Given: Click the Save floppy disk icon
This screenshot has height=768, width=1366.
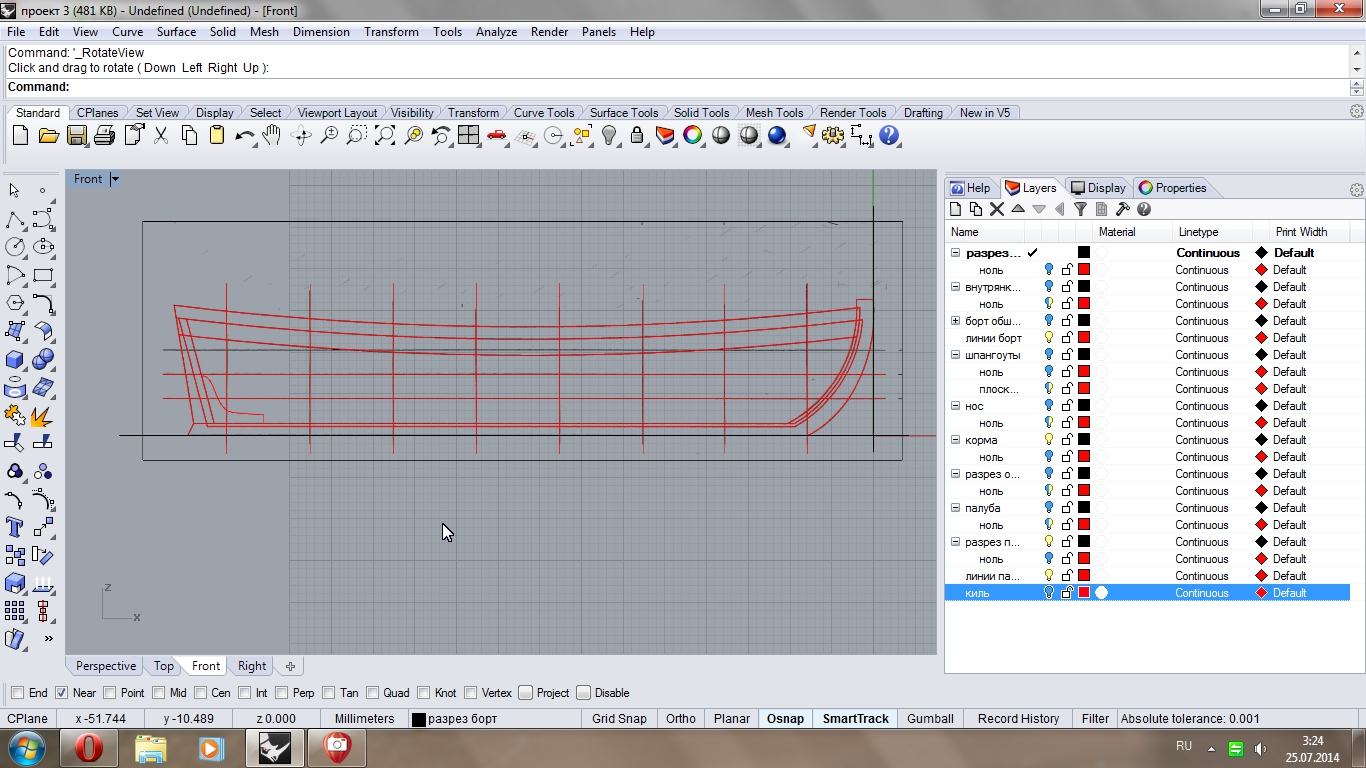Looking at the screenshot, I should [77, 136].
